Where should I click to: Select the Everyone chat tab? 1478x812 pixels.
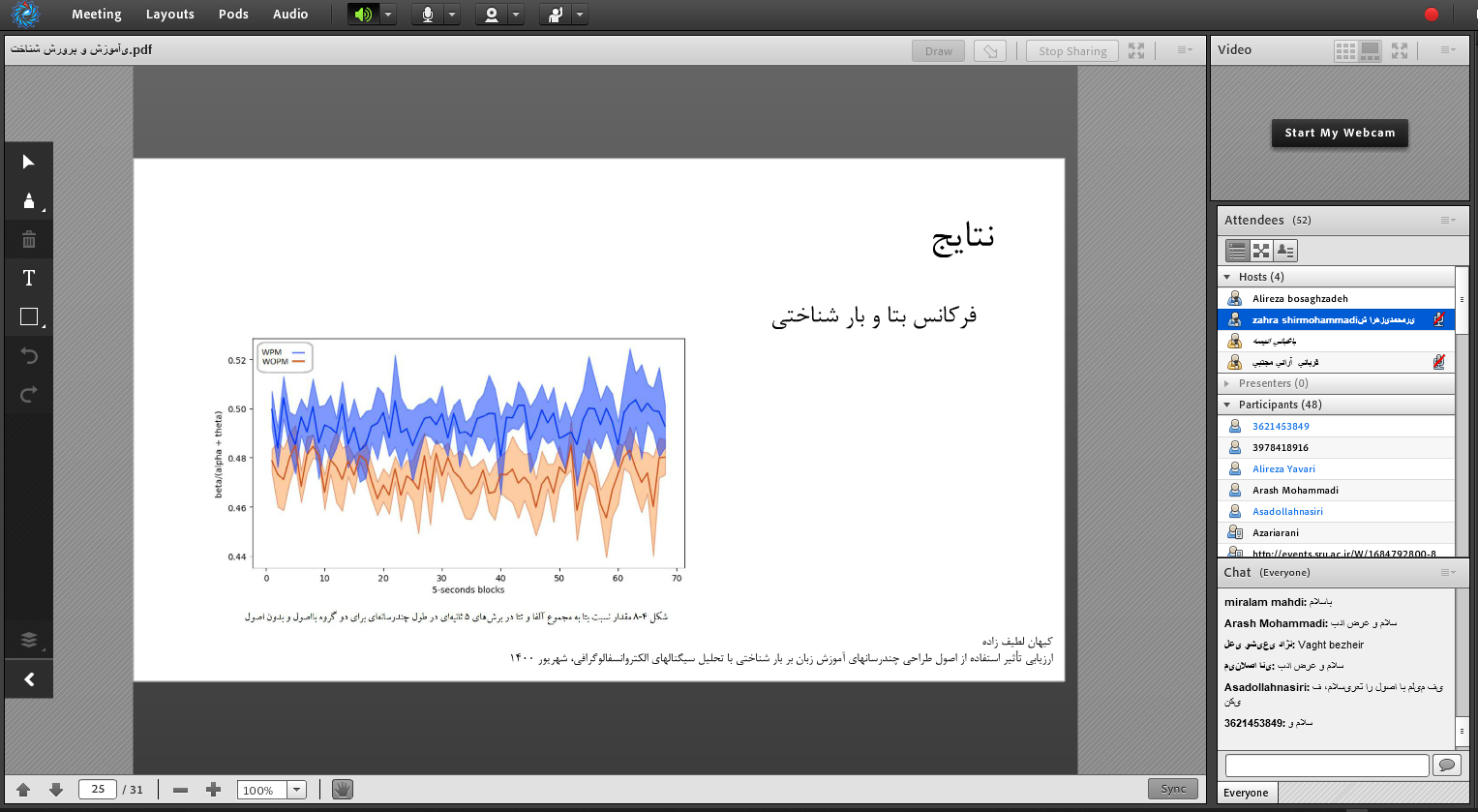[x=1247, y=793]
